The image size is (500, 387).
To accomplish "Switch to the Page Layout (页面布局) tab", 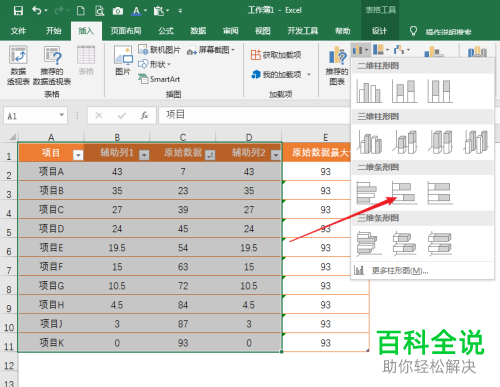I will click(126, 31).
